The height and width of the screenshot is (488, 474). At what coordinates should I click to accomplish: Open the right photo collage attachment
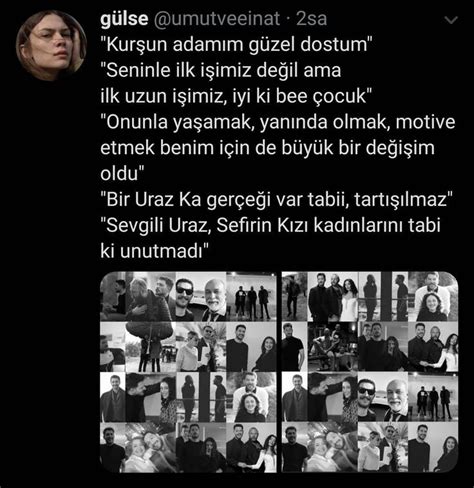pyautogui.click(x=370, y=372)
